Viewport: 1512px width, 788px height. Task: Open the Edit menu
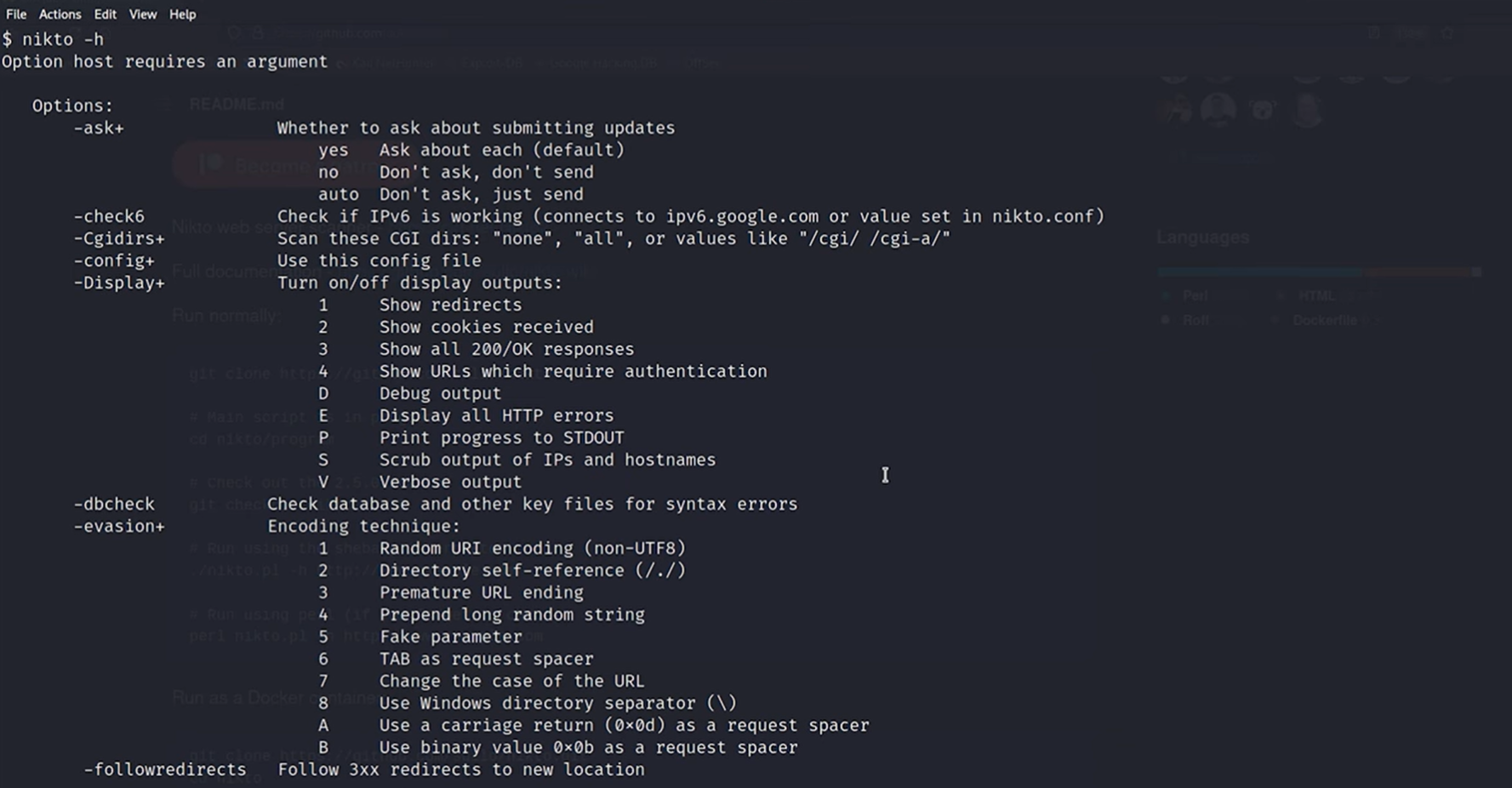click(x=106, y=14)
